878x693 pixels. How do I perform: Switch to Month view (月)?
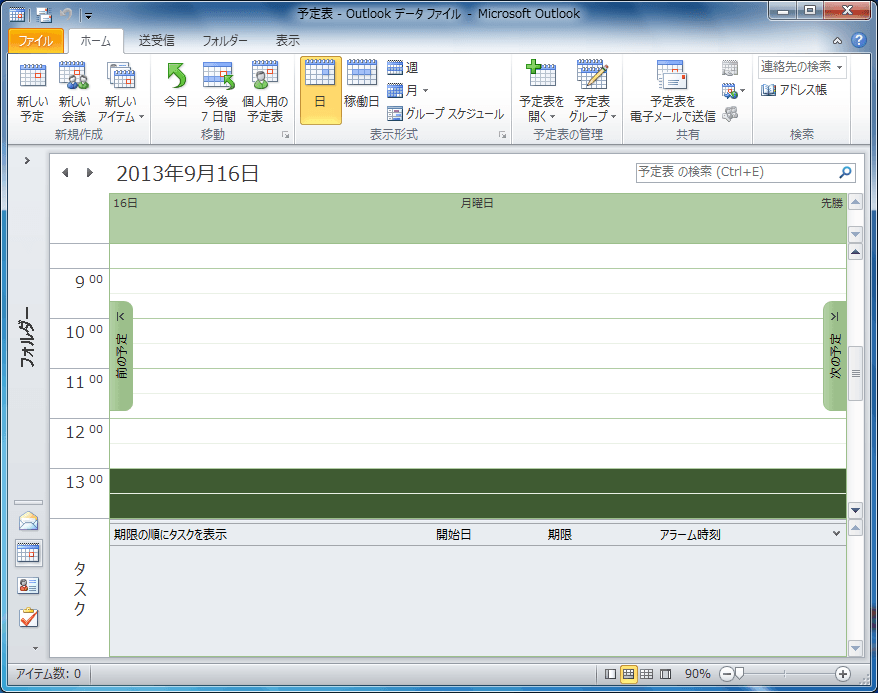(403, 90)
